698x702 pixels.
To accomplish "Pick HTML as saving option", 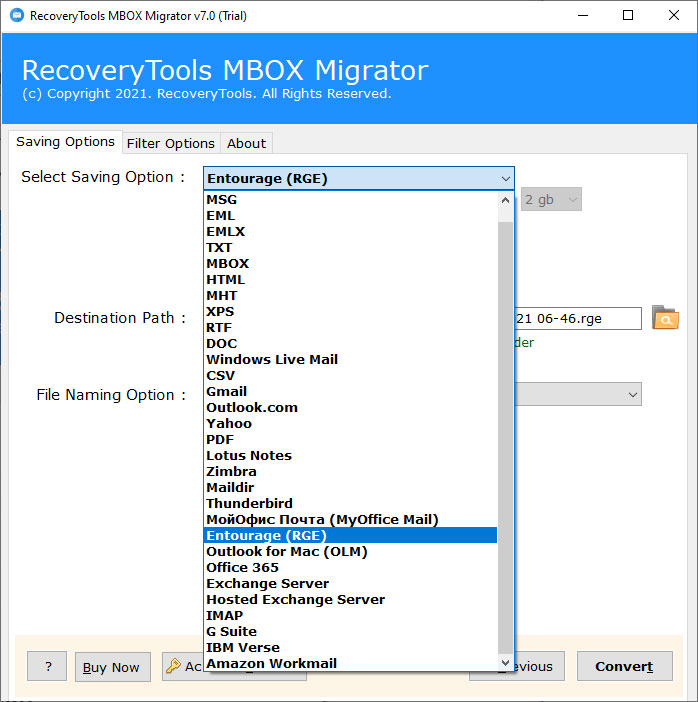I will point(351,280).
